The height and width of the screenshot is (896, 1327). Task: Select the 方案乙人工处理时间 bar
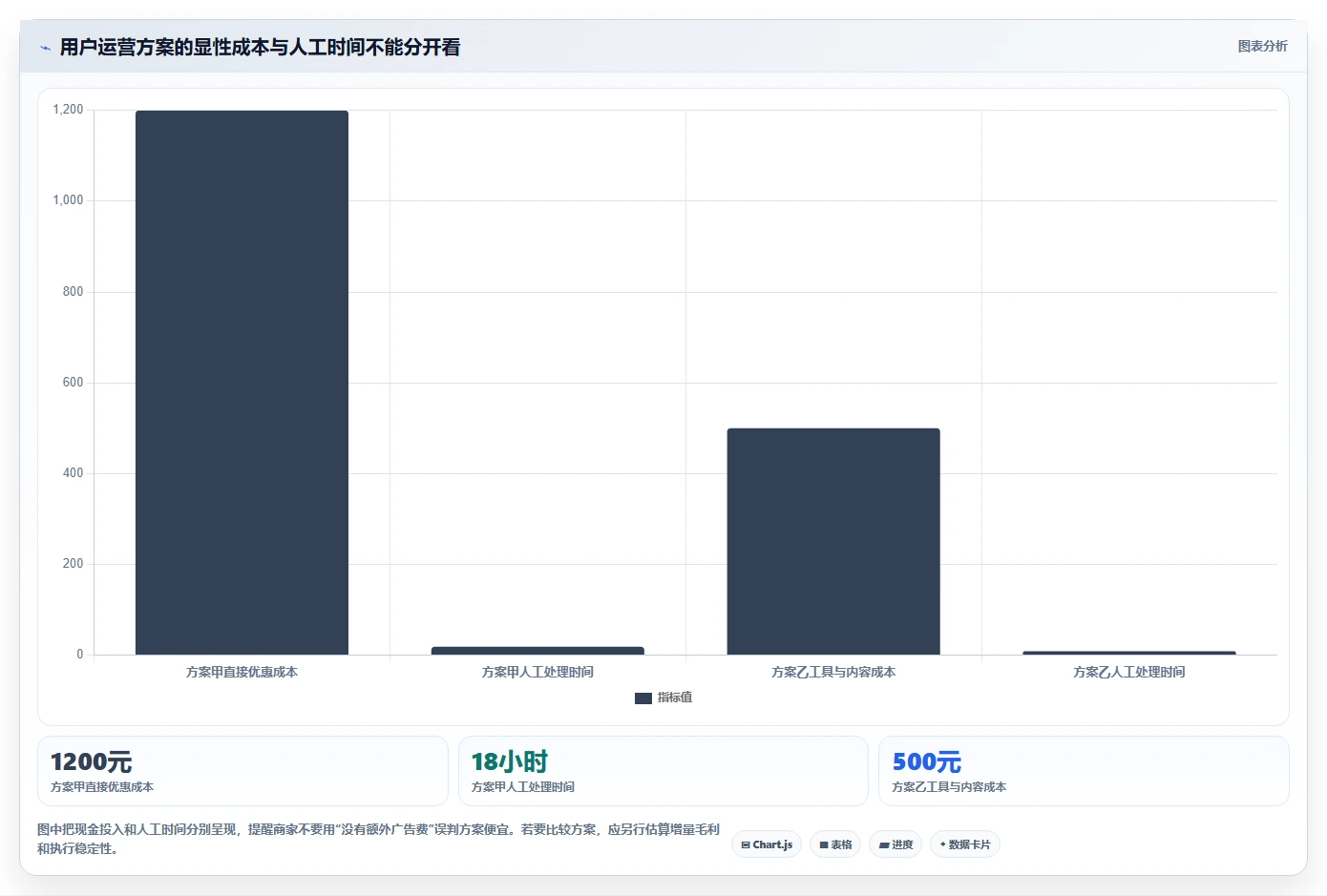coord(1129,653)
